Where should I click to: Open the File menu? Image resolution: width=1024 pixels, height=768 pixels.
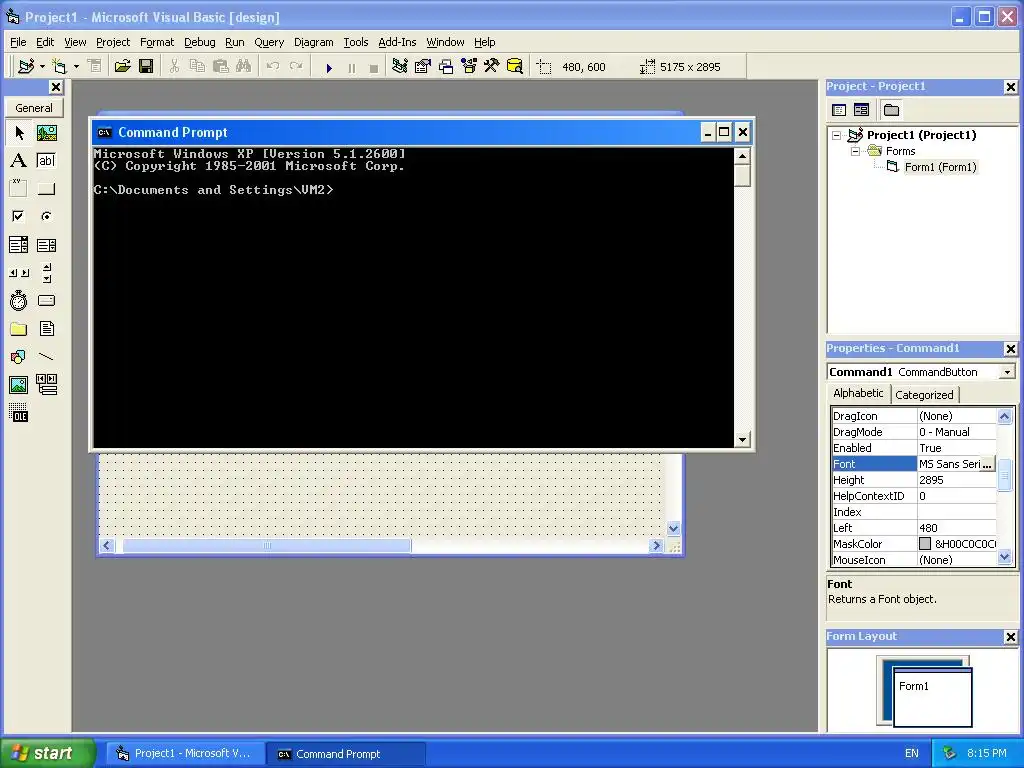tap(18, 42)
